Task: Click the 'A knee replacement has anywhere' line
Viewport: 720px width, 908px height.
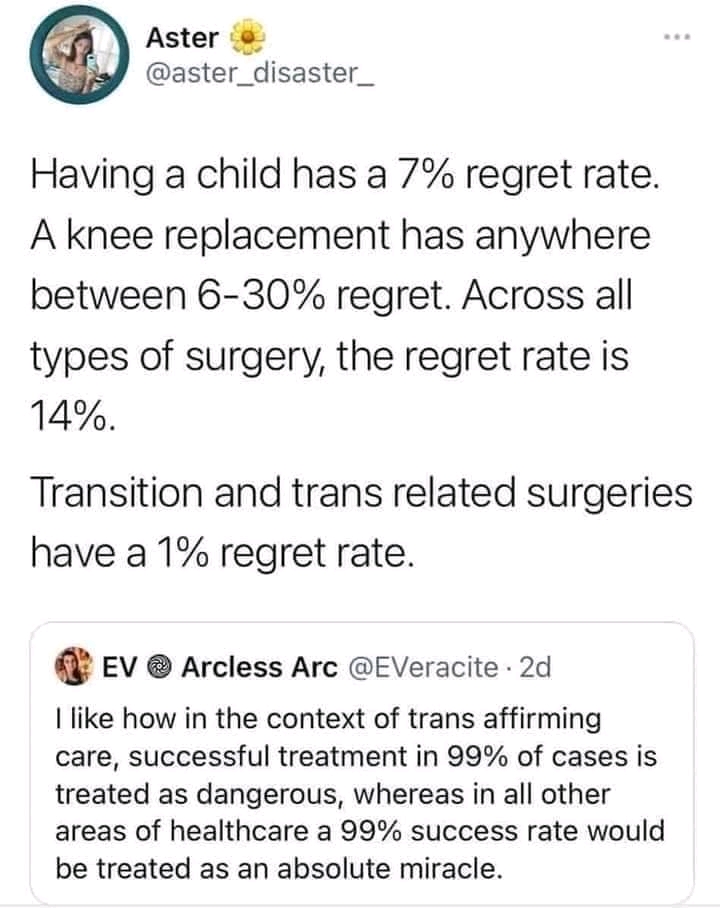Action: 340,236
